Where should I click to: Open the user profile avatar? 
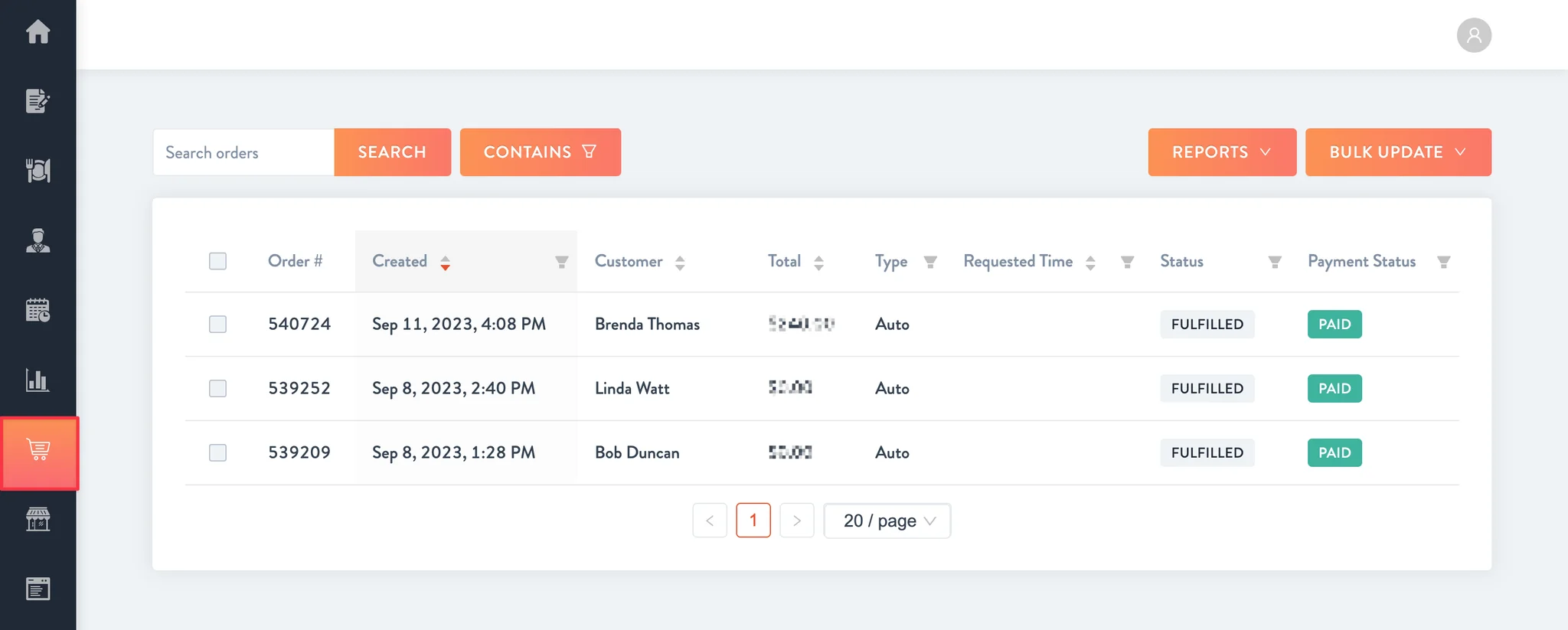(1474, 35)
